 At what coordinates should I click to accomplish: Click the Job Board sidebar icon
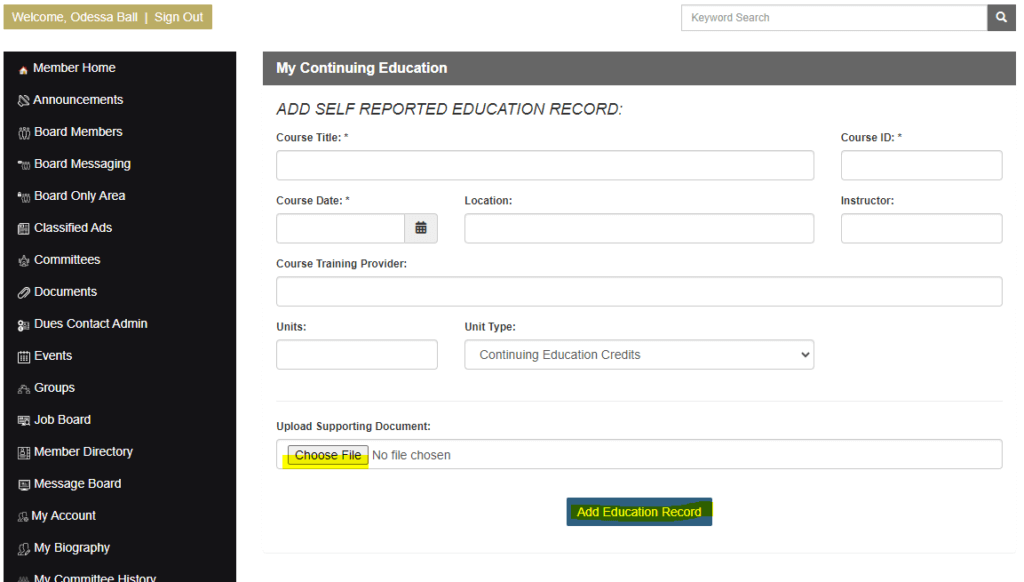click(24, 421)
